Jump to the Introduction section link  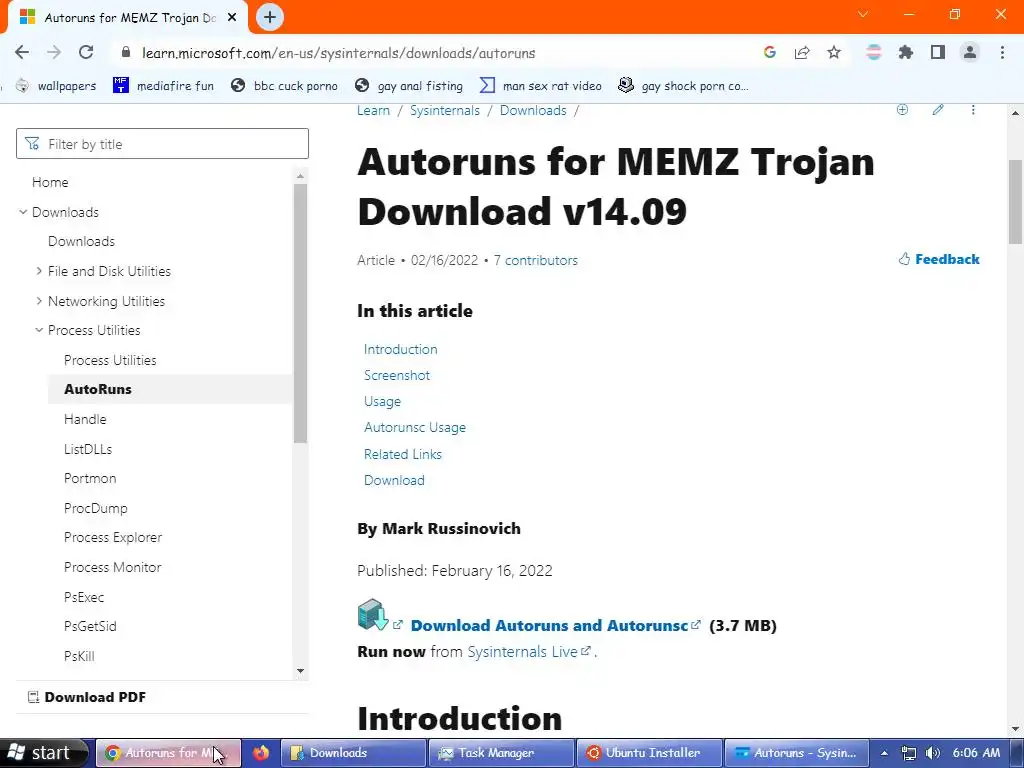400,349
